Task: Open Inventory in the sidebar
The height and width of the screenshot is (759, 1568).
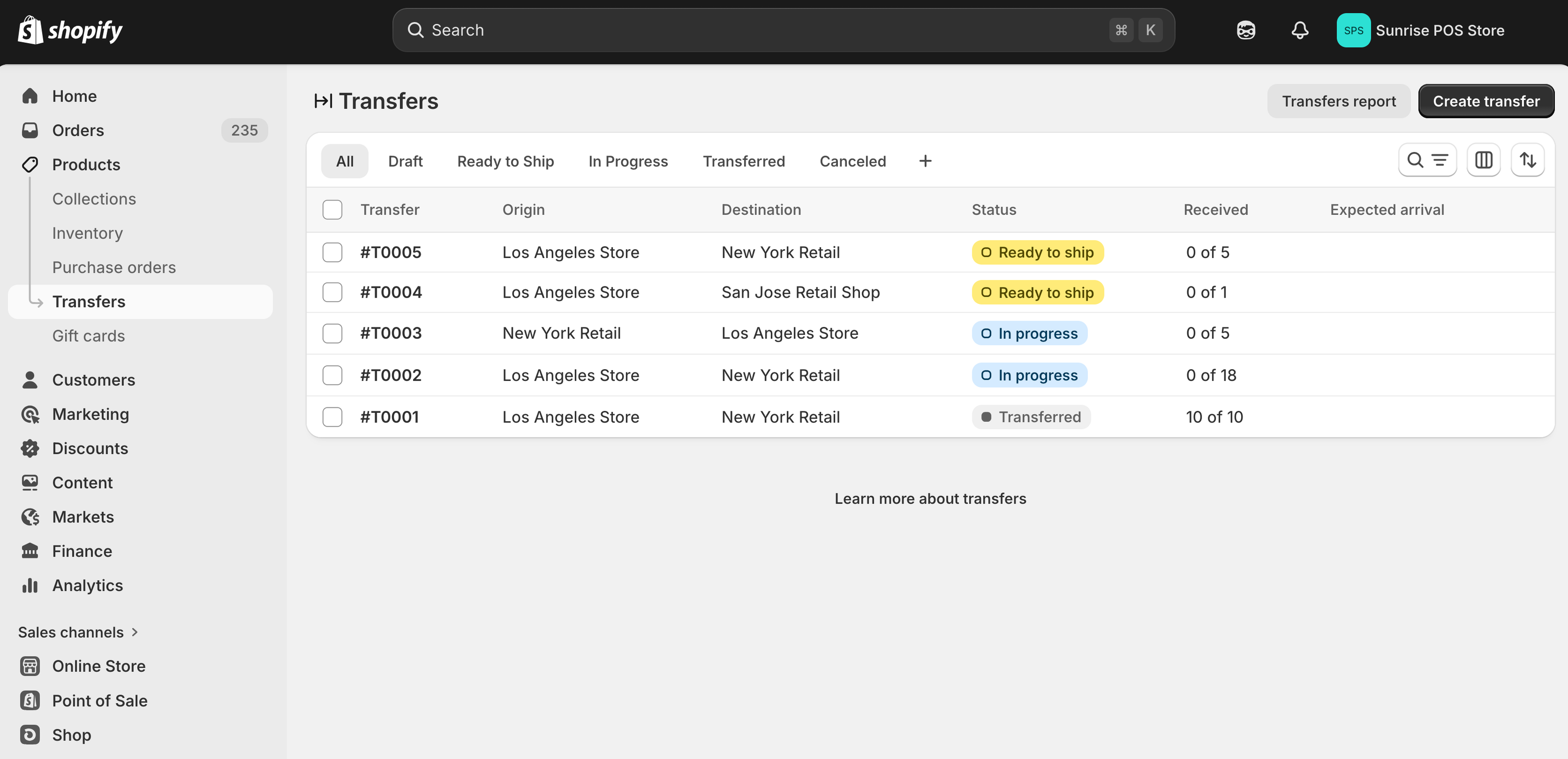Action: point(88,233)
